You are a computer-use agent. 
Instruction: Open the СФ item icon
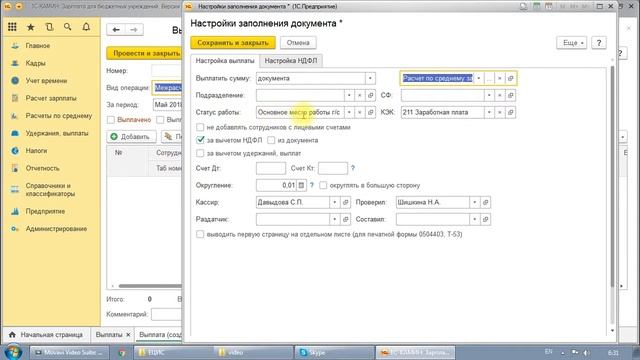pyautogui.click(x=510, y=96)
